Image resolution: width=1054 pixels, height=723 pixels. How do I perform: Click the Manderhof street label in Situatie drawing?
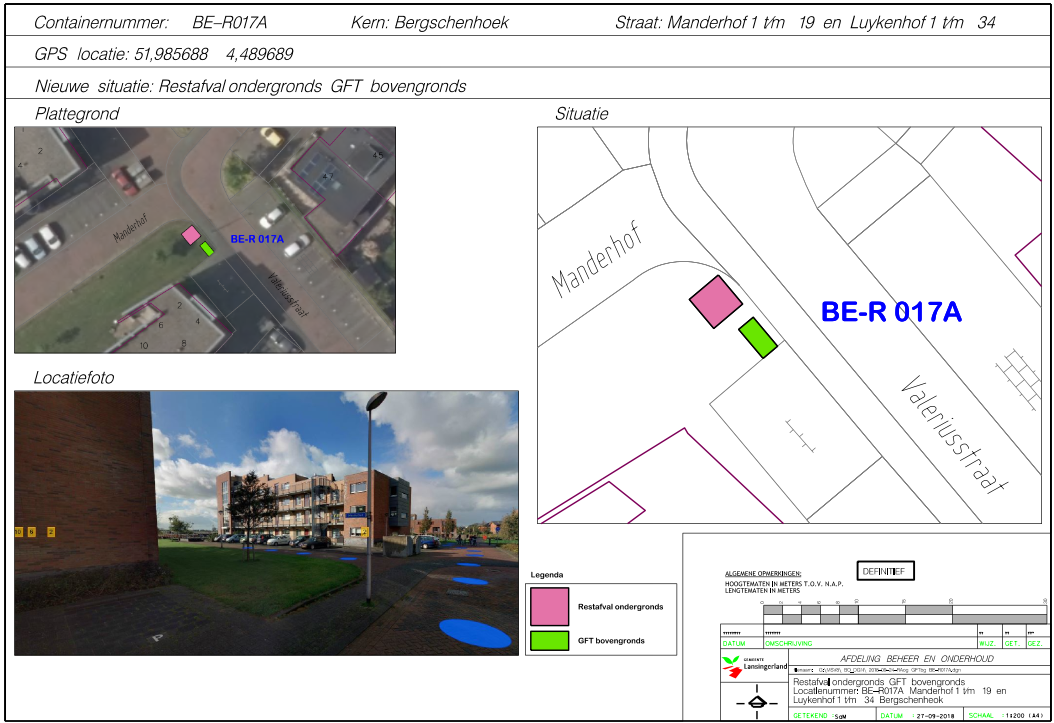[595, 260]
